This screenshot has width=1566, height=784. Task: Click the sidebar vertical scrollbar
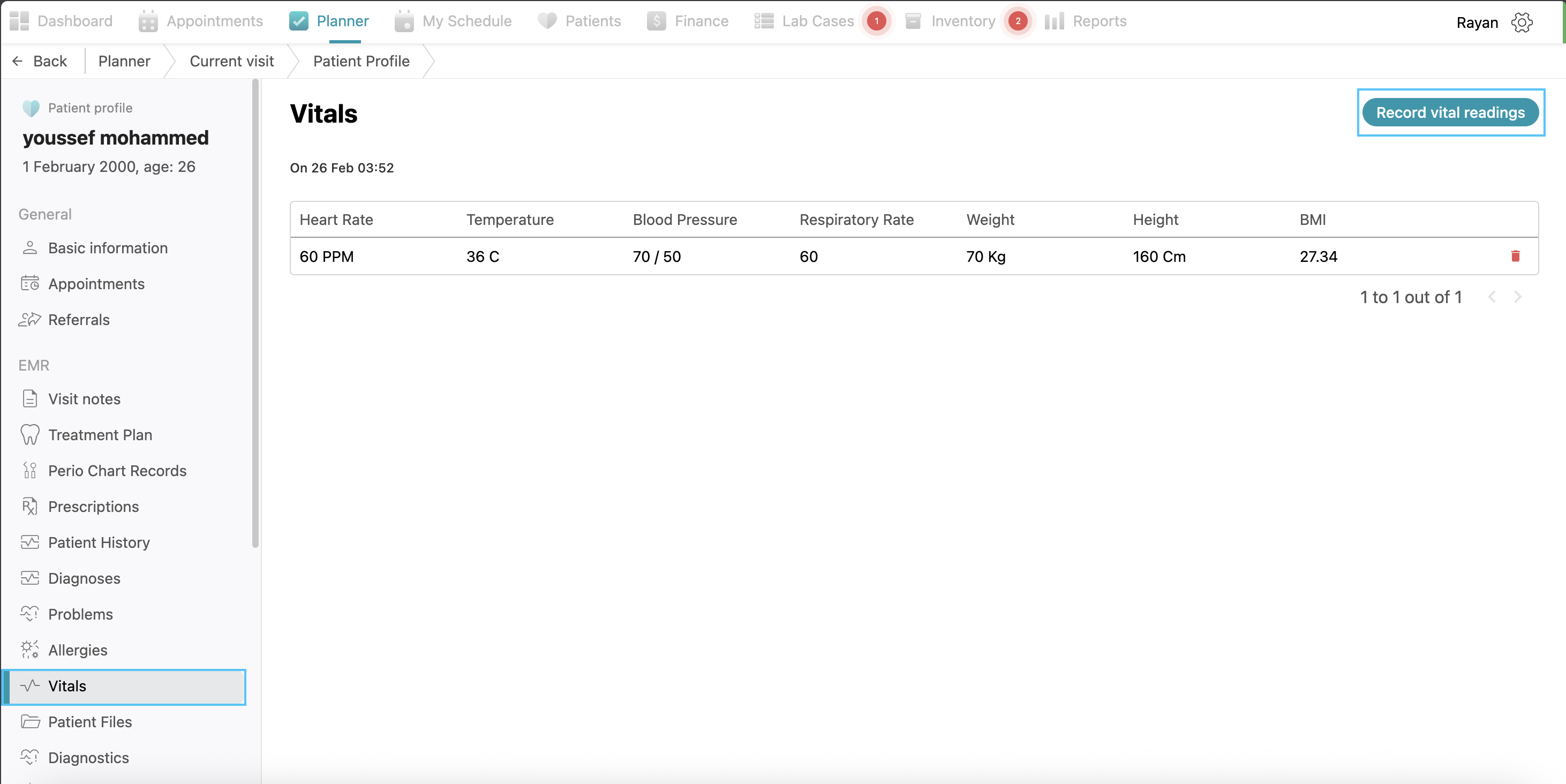(255, 314)
